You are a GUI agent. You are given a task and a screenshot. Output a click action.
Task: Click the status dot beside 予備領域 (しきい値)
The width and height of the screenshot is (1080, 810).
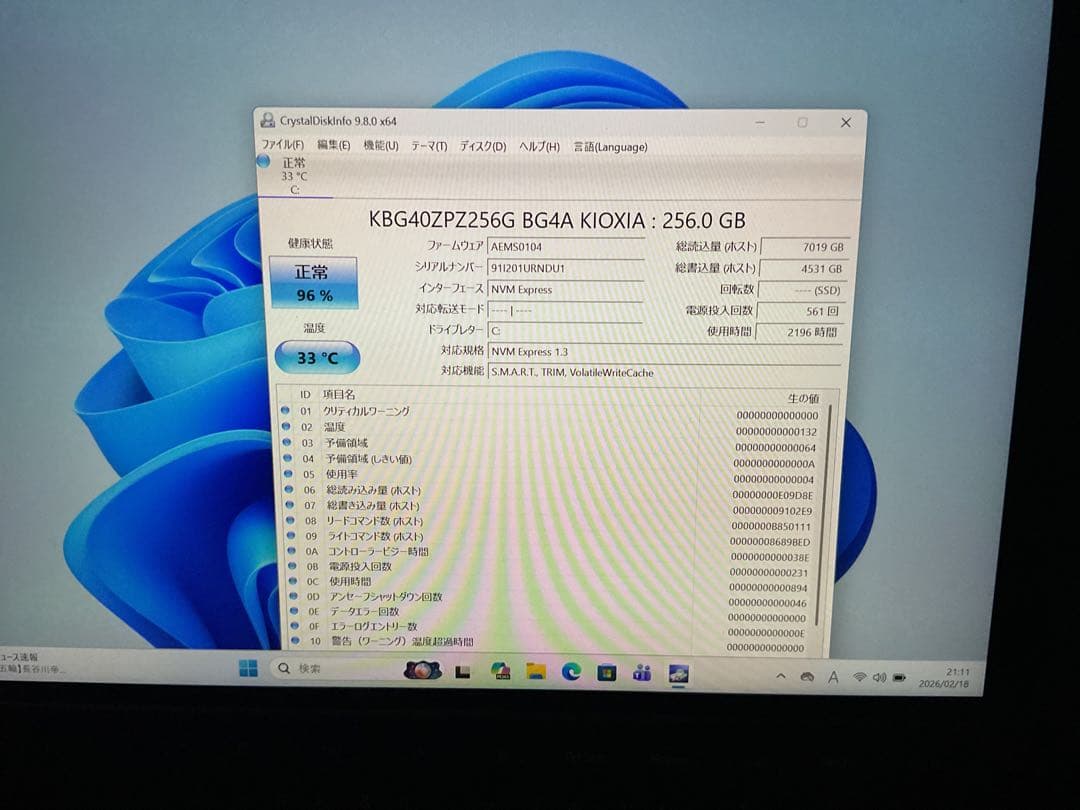[x=287, y=458]
